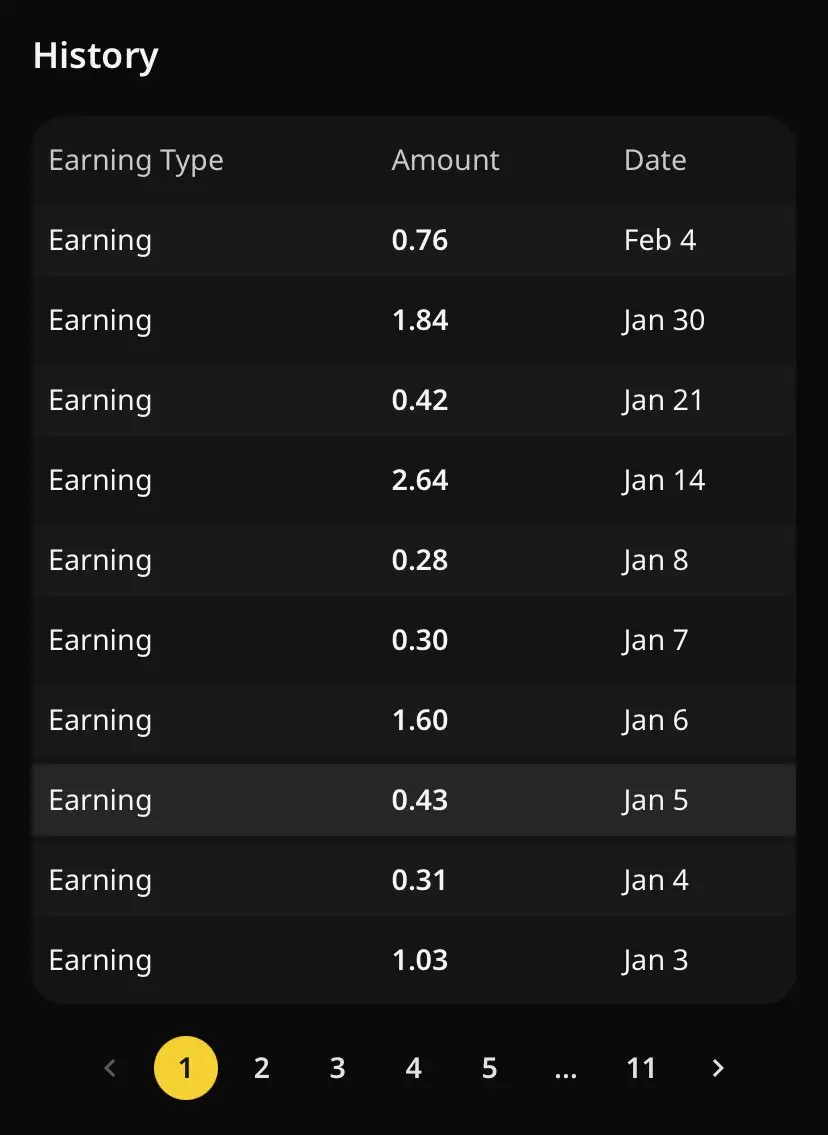Switch to page 5 of results
Viewport: 828px width, 1135px height.
(x=489, y=1068)
